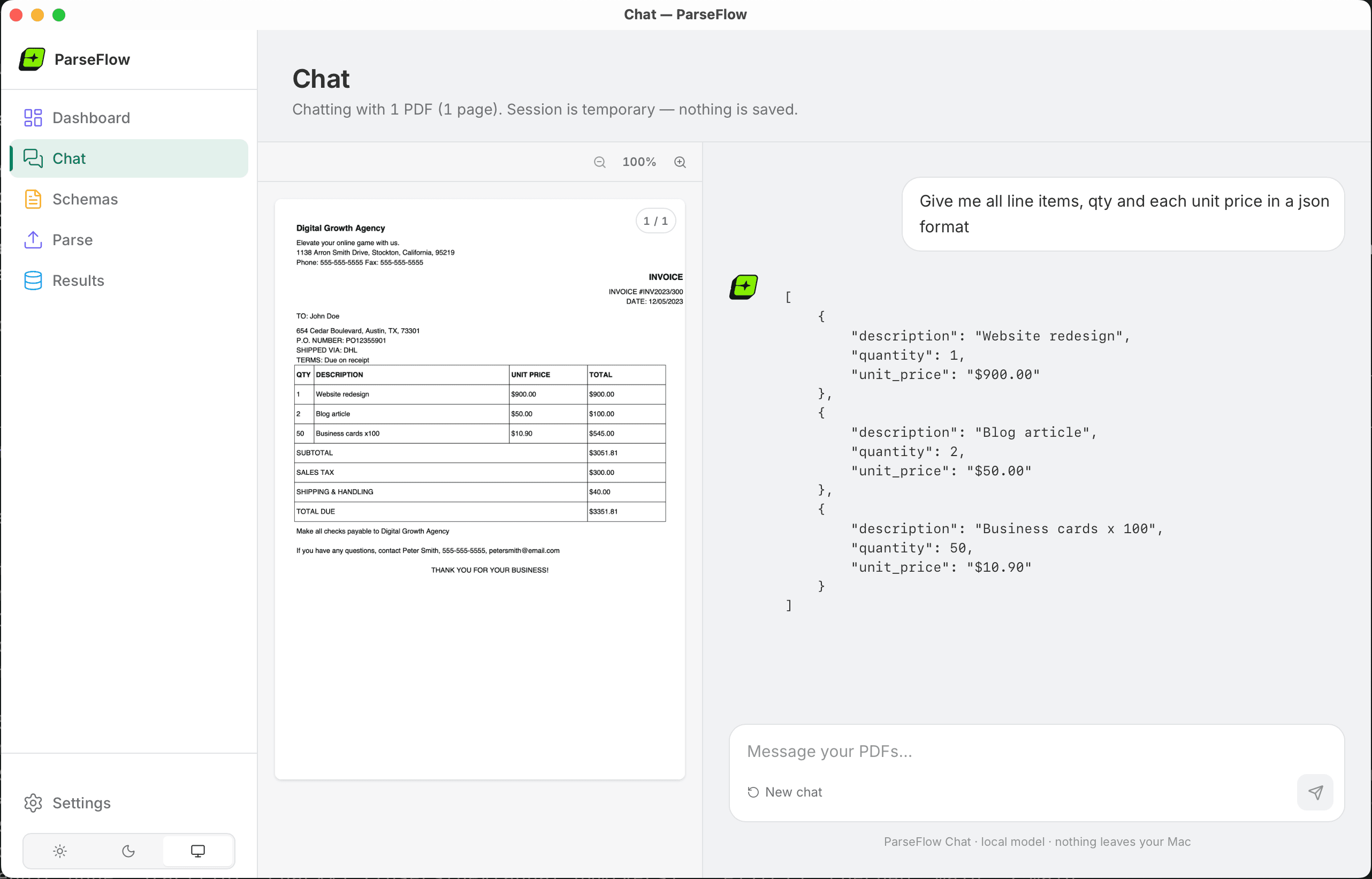Click the Dashboard grid icon

(x=33, y=118)
